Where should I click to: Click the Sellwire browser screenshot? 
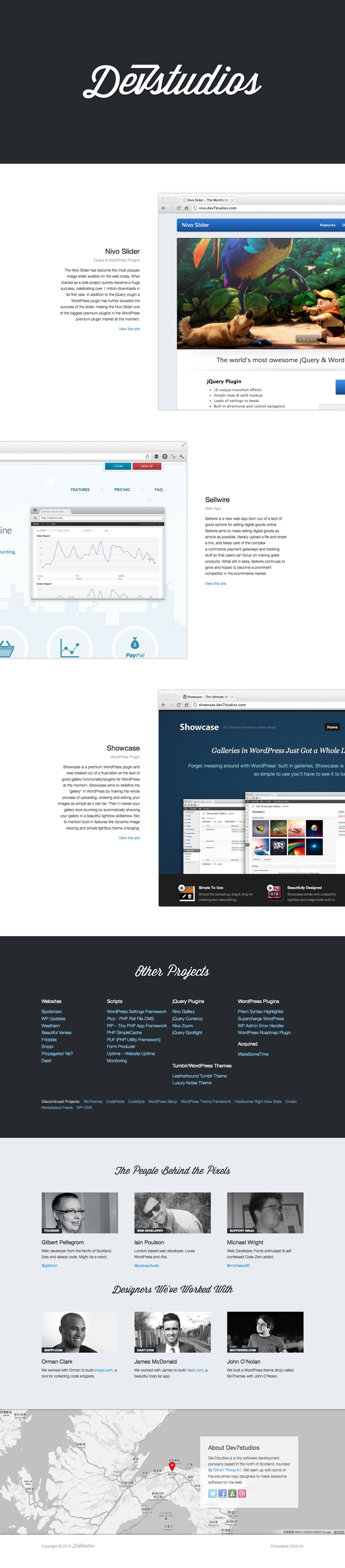point(93,550)
